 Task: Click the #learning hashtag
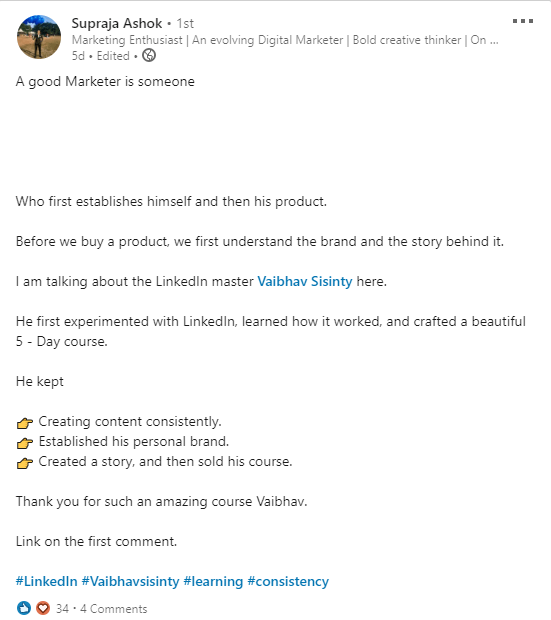213,581
